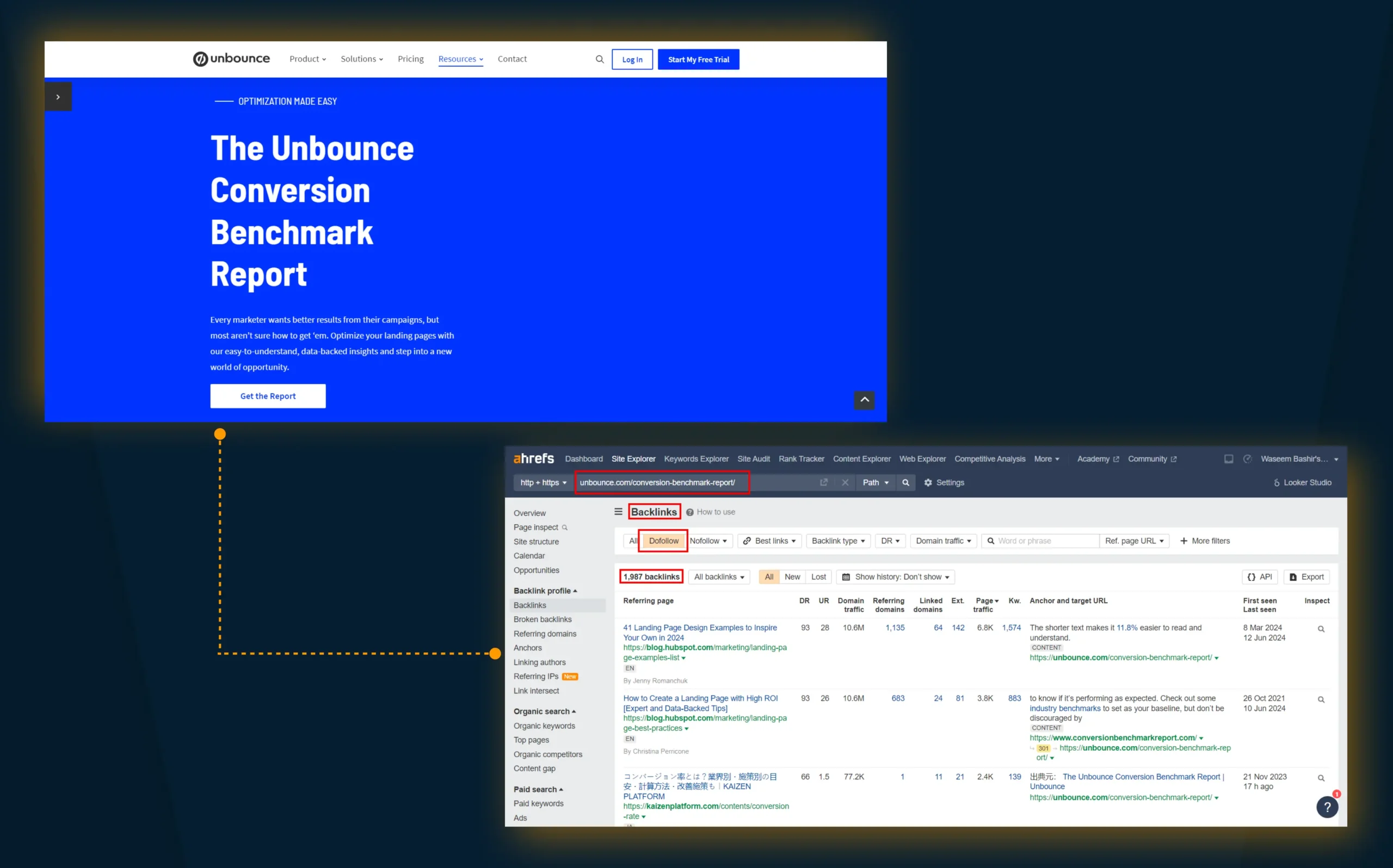The height and width of the screenshot is (868, 1393).
Task: Expand the Domain traffic filter
Action: 943,540
